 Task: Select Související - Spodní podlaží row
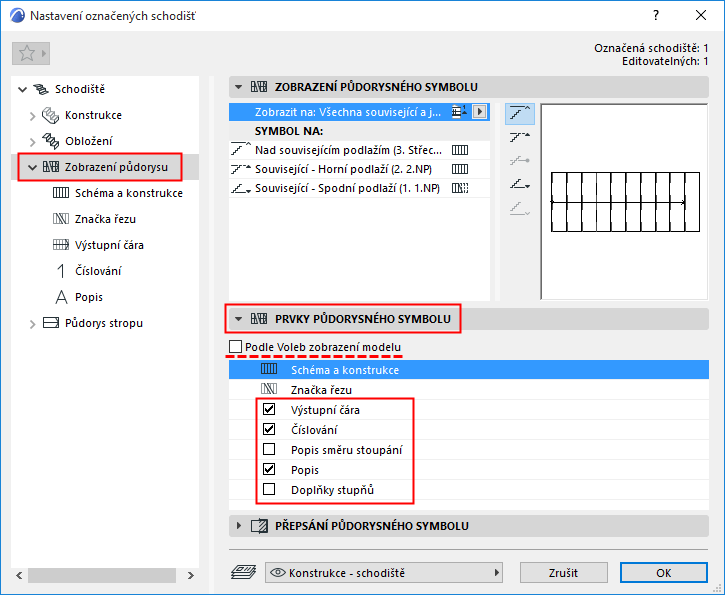tap(359, 188)
